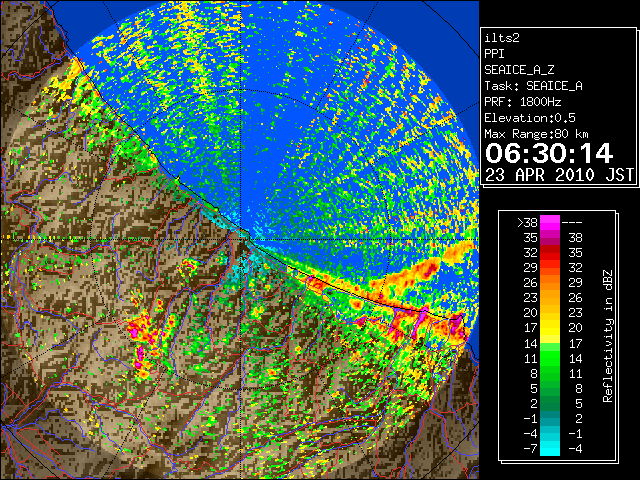640x480 pixels.
Task: Pick the yellow 17–20 dBZ legend band
Action: 550,328
